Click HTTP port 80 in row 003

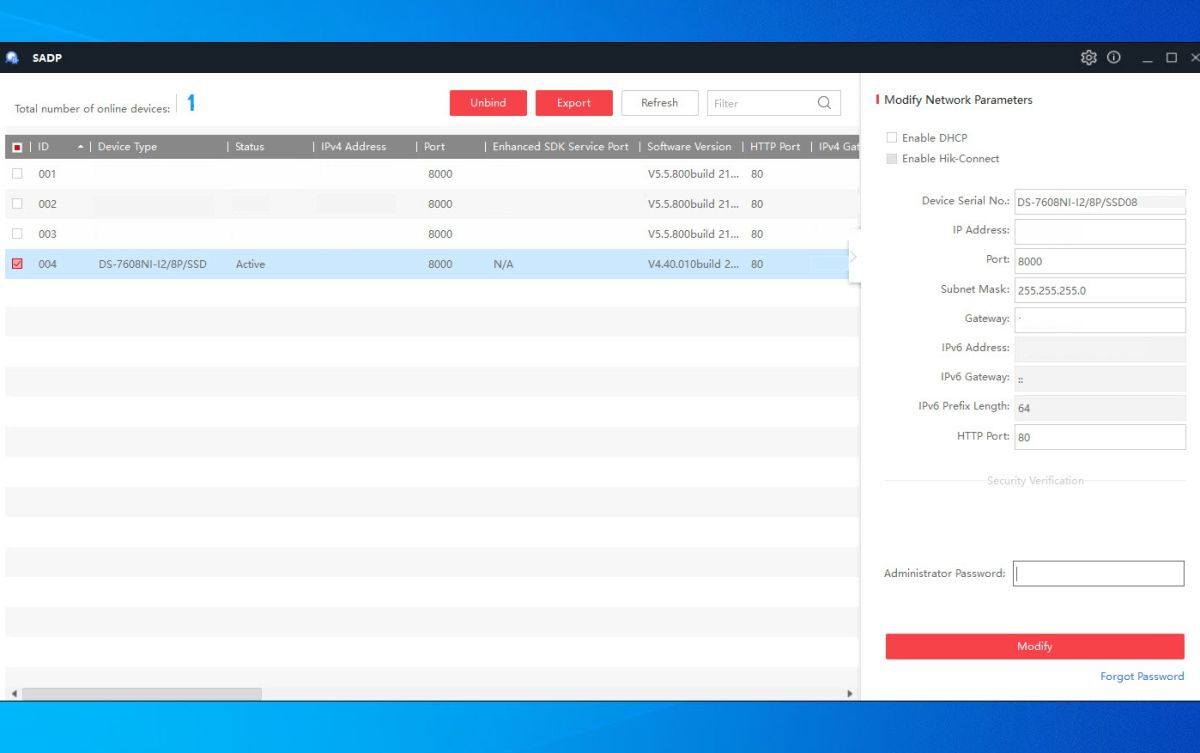click(757, 234)
